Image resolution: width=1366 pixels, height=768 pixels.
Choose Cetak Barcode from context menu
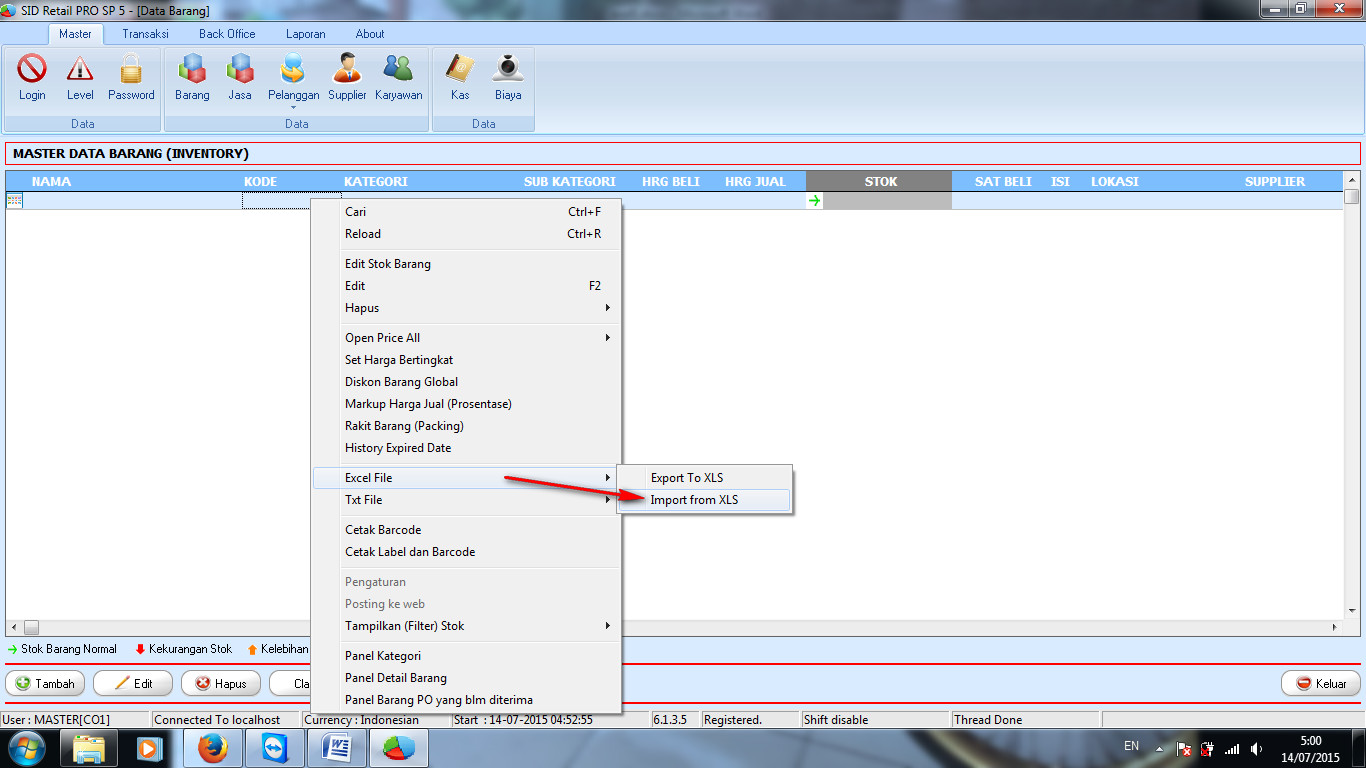pyautogui.click(x=383, y=530)
